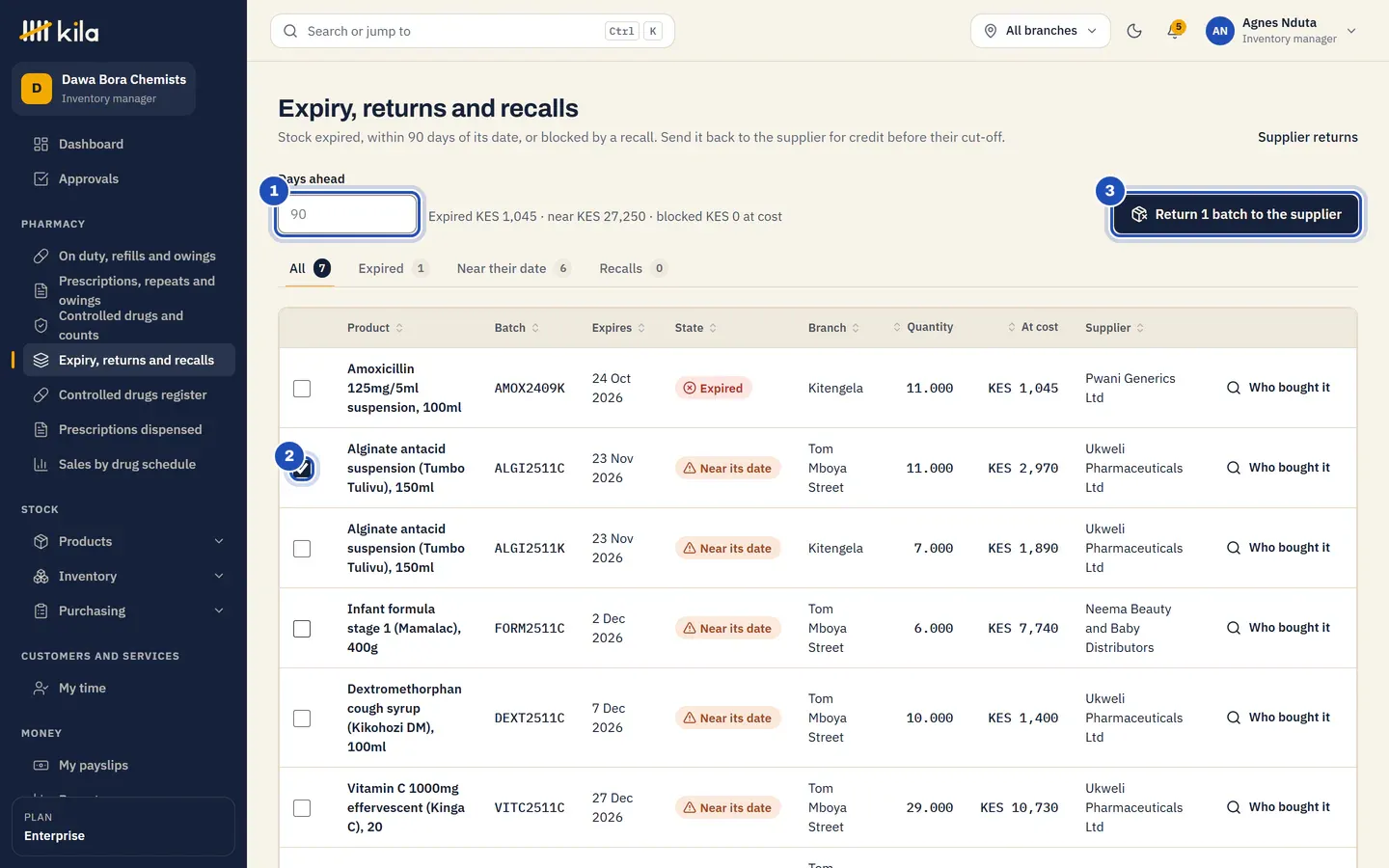Open Sales by drug schedule
1389x868 pixels.
[129, 465]
